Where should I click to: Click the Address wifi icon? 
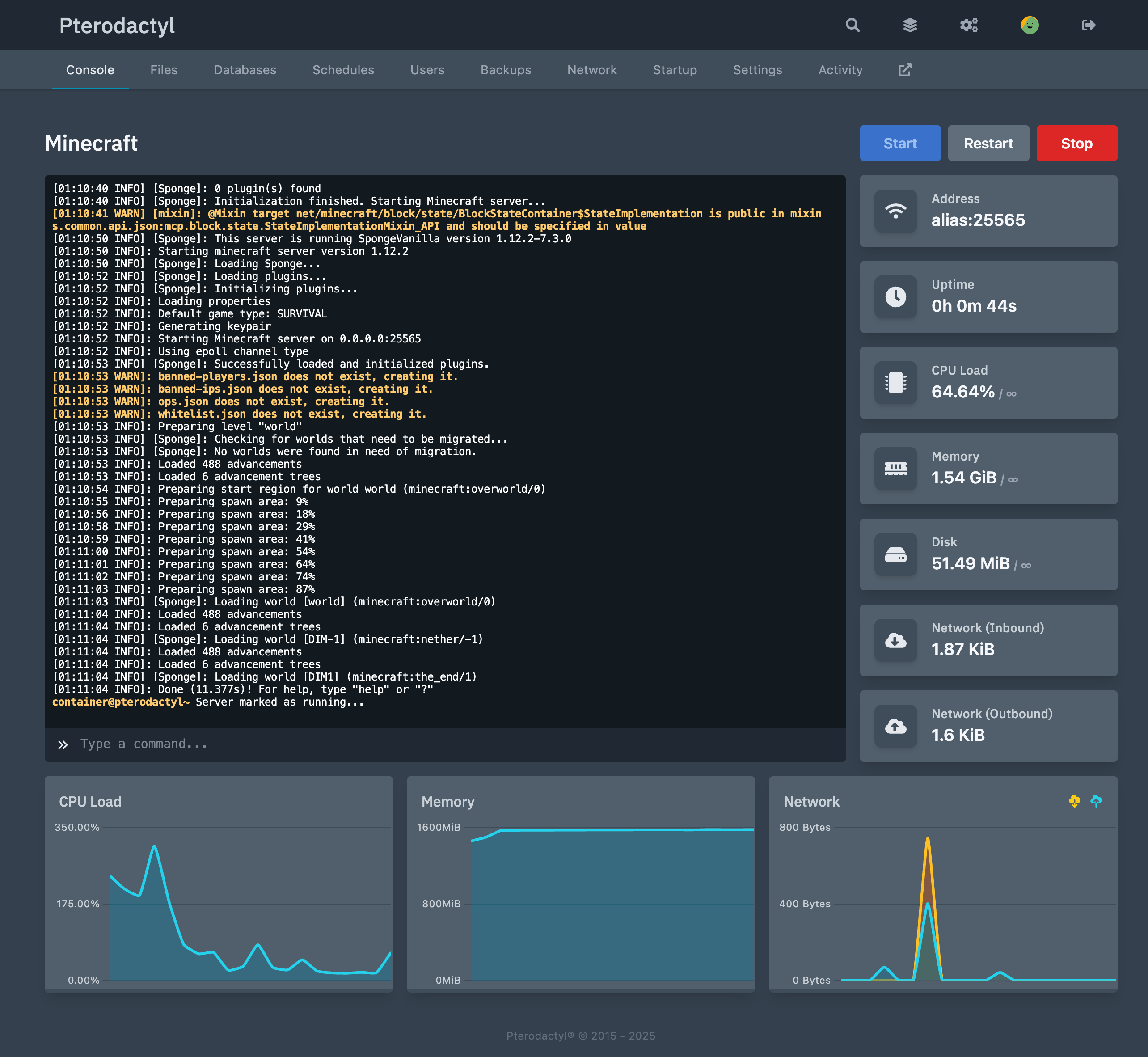(895, 211)
